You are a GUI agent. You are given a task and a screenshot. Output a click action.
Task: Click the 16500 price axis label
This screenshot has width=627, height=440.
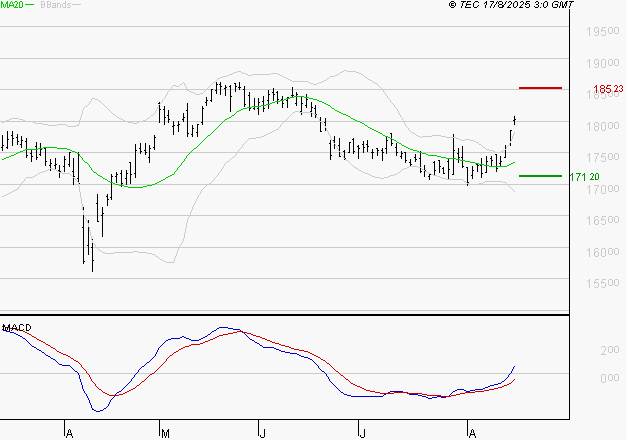pyautogui.click(x=603, y=220)
